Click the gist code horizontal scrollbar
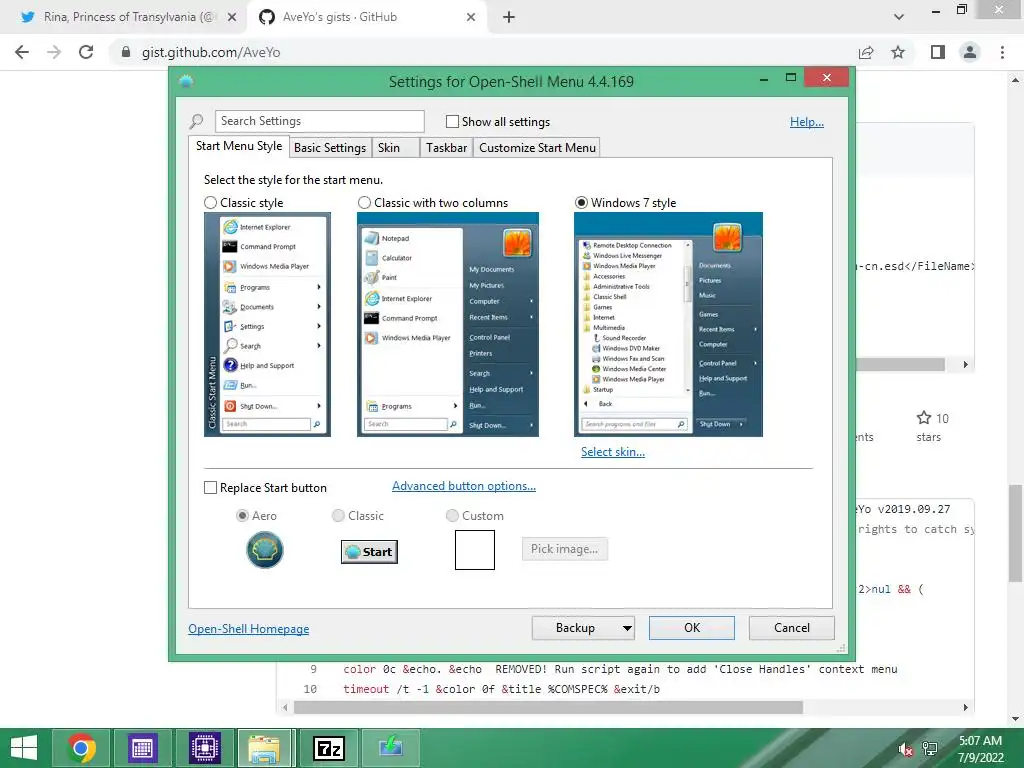The image size is (1024, 768). coord(549,707)
